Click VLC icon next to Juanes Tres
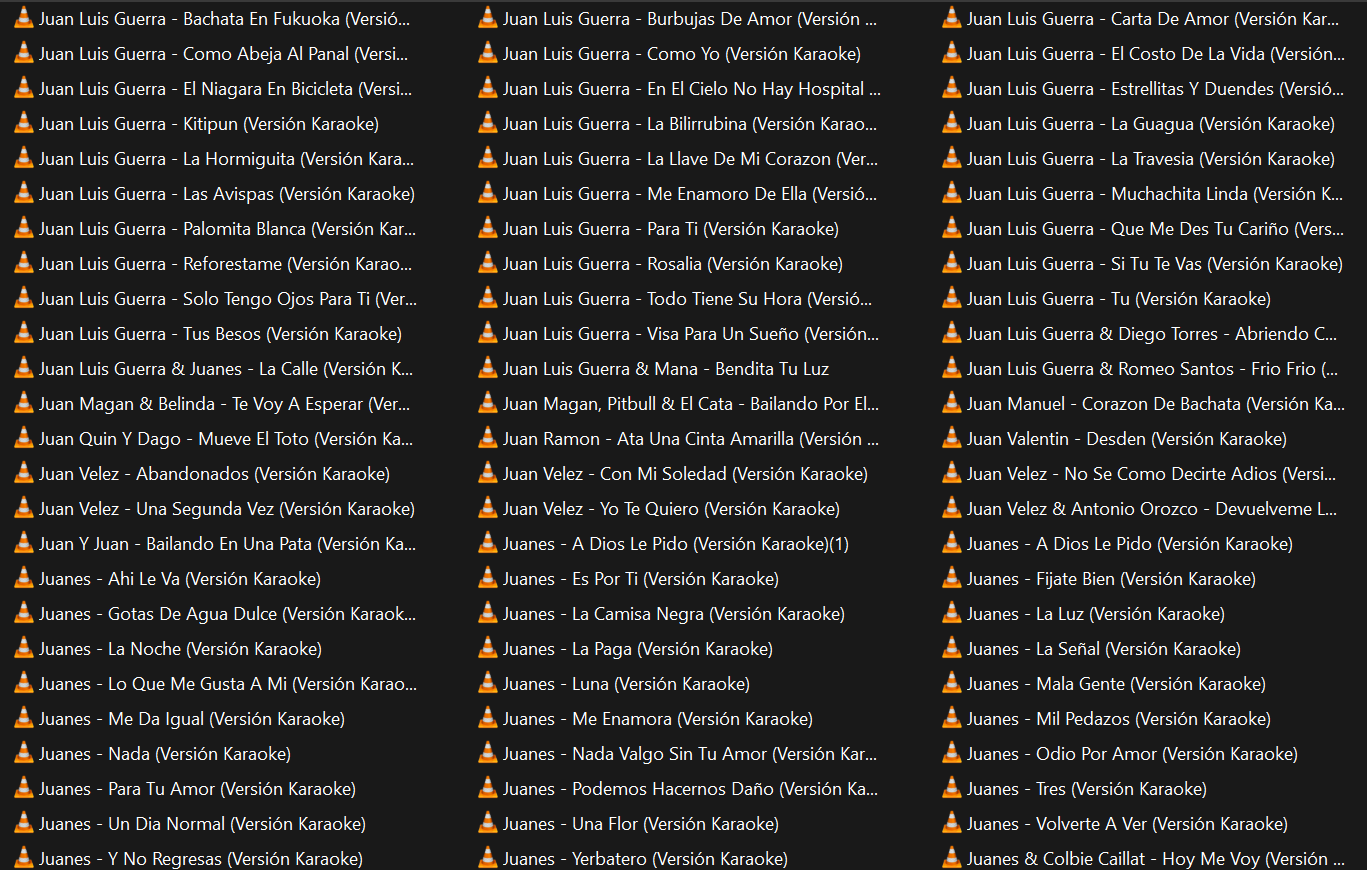The height and width of the screenshot is (870, 1367). [x=952, y=789]
